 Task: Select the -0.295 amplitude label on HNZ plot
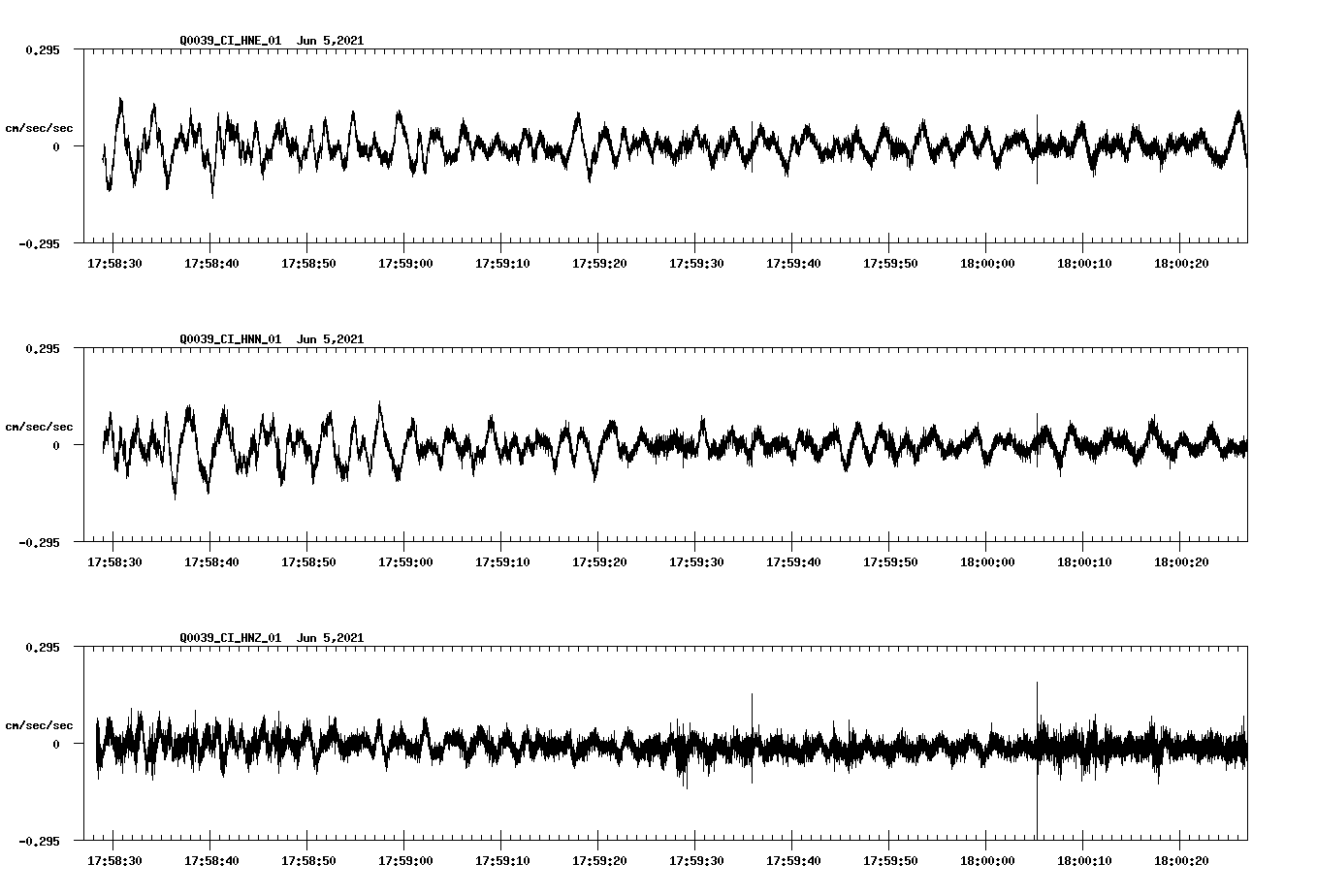tap(37, 840)
